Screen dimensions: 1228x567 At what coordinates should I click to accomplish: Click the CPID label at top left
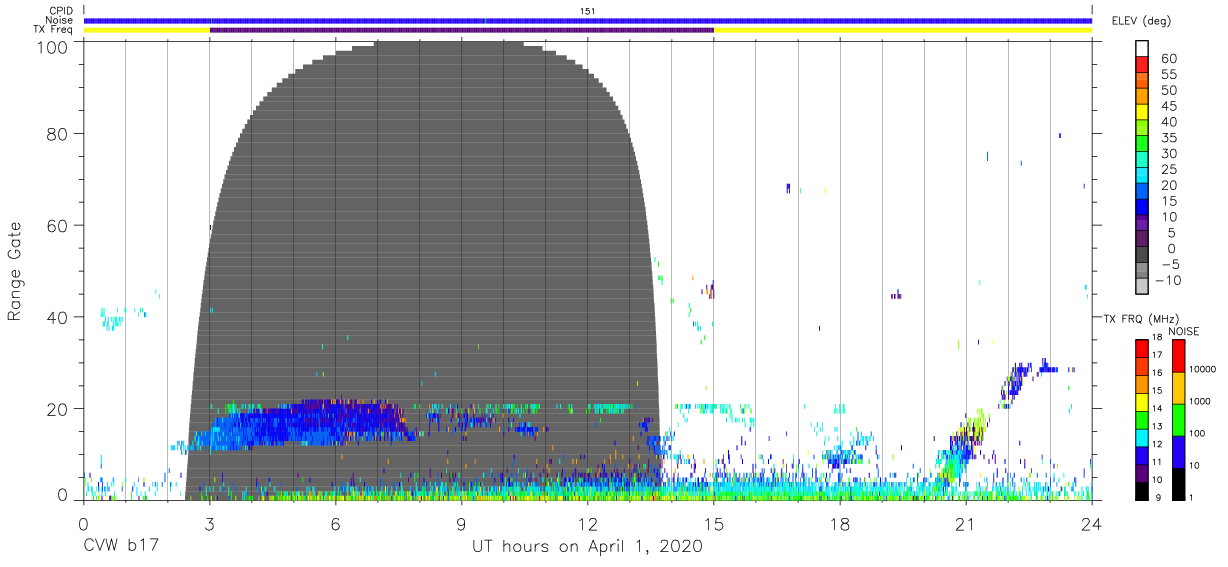pos(61,11)
